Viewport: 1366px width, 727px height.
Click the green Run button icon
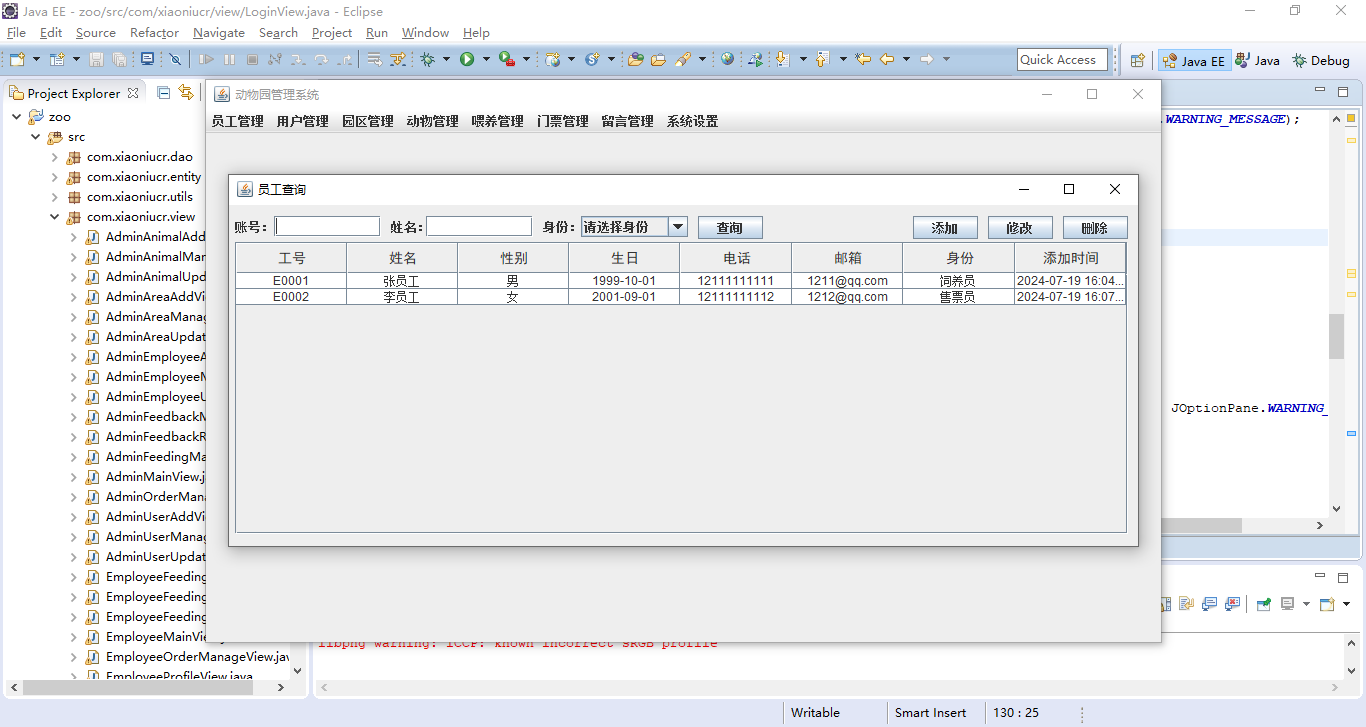[x=467, y=60]
